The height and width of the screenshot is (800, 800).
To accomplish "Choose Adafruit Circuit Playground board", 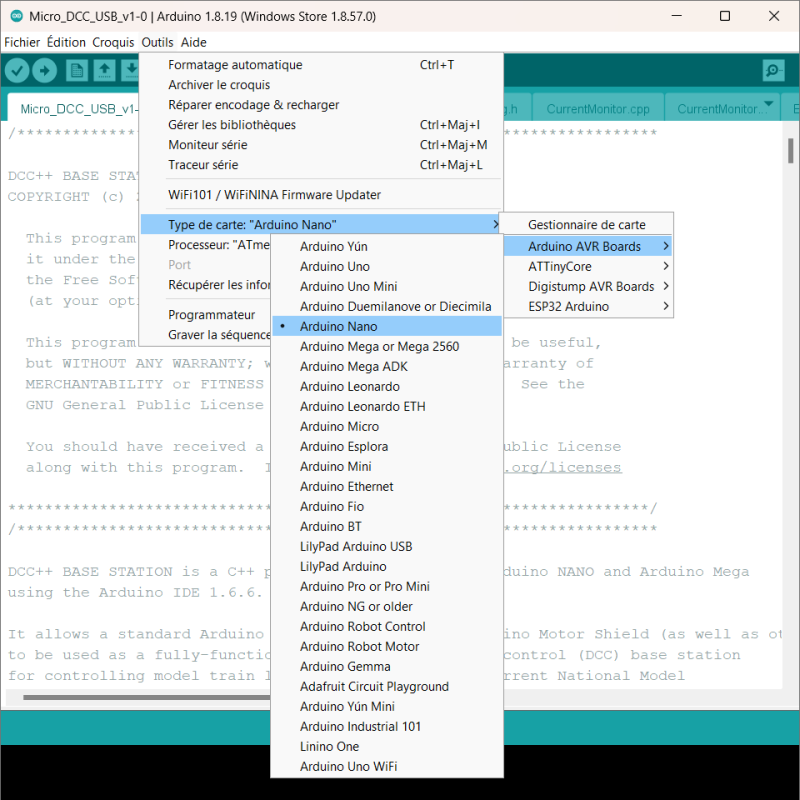I will pyautogui.click(x=387, y=686).
